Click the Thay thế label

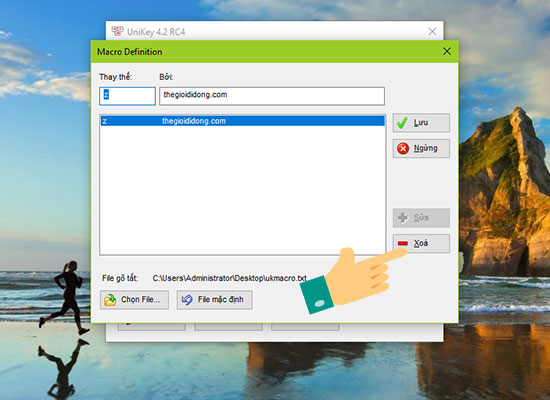pyautogui.click(x=115, y=76)
